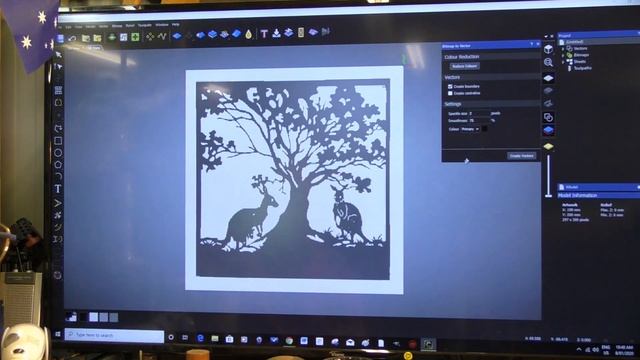Click the white plane view icon

click(548, 78)
